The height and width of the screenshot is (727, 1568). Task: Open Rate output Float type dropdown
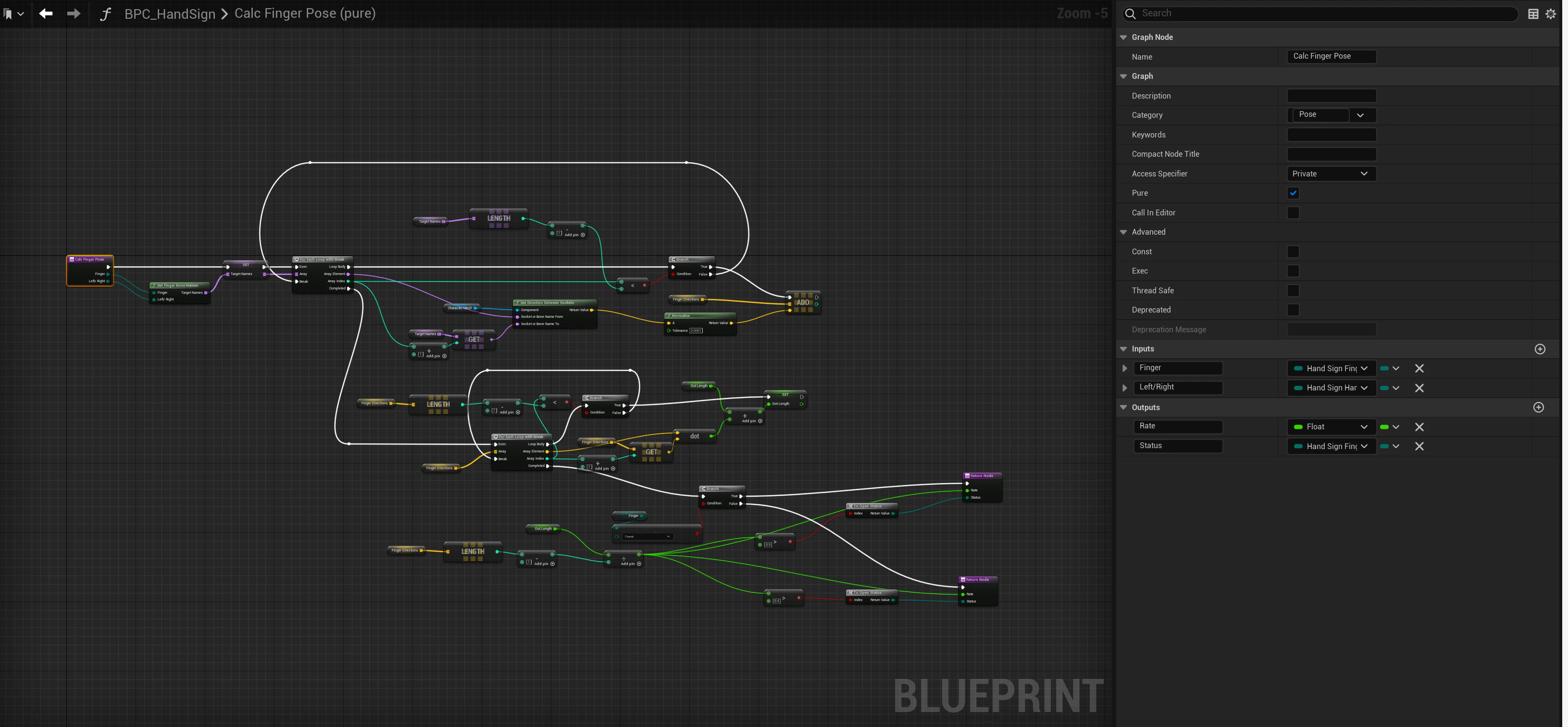[x=1331, y=427]
